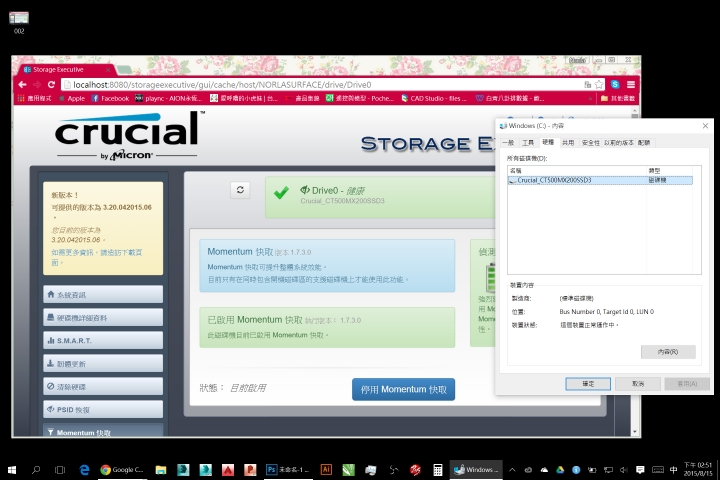Click the clock showing 下午 02:51
The width and height of the screenshot is (720, 480).
(698, 469)
